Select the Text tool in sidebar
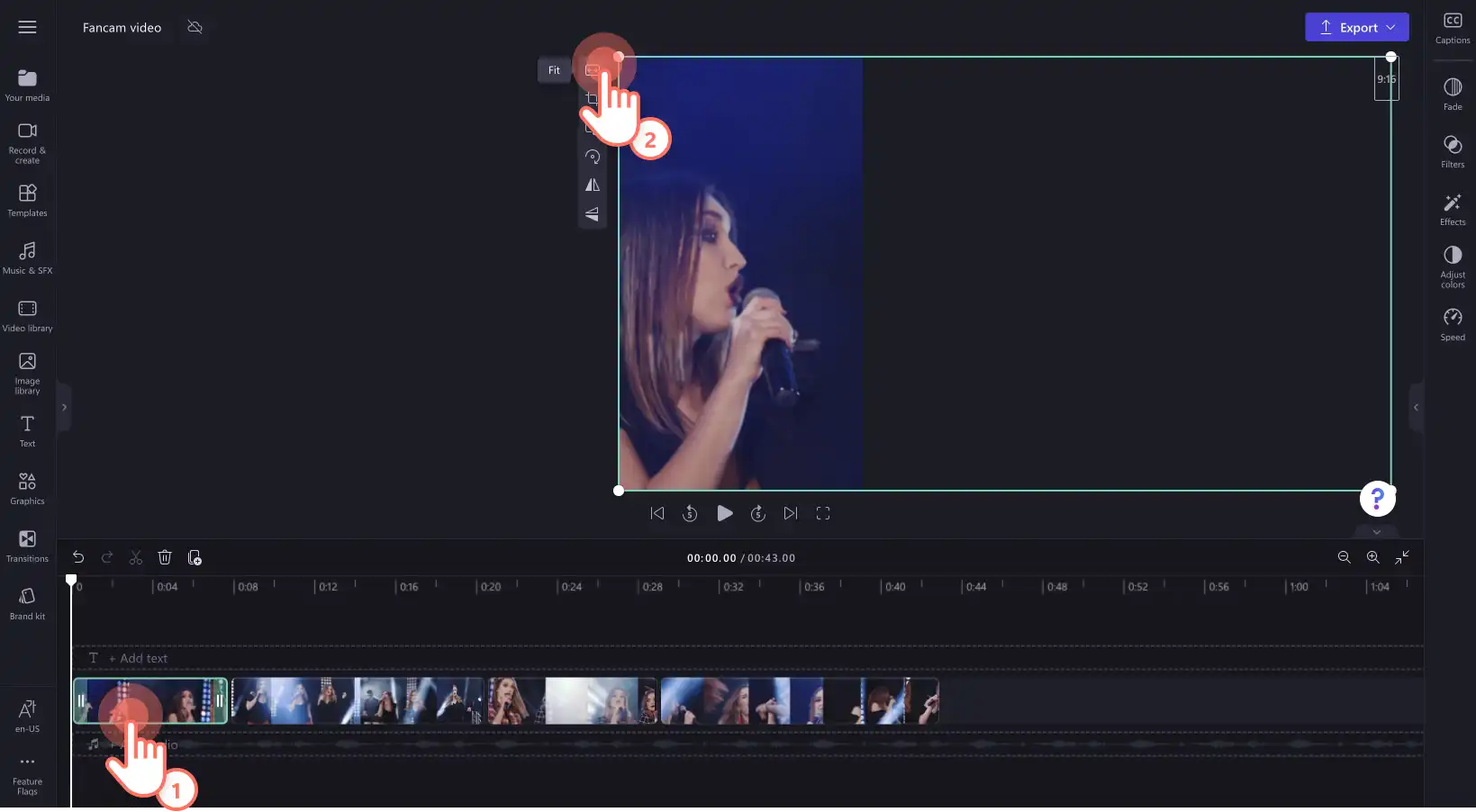This screenshot has height=812, width=1476. (x=27, y=431)
